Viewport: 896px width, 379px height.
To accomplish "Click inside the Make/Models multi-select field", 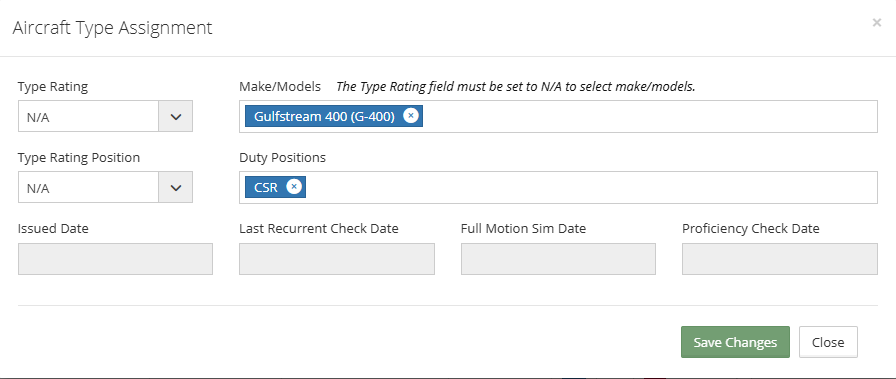I will click(x=649, y=117).
